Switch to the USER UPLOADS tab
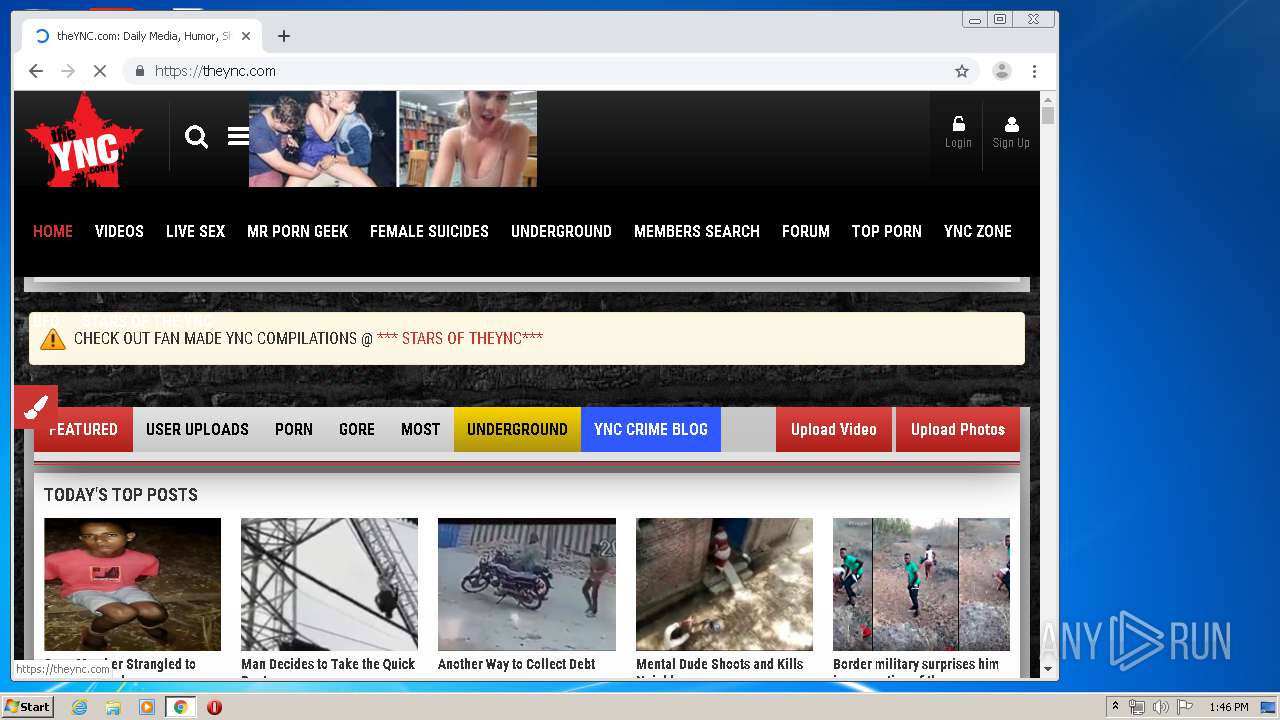Viewport: 1280px width, 720px height. point(197,429)
